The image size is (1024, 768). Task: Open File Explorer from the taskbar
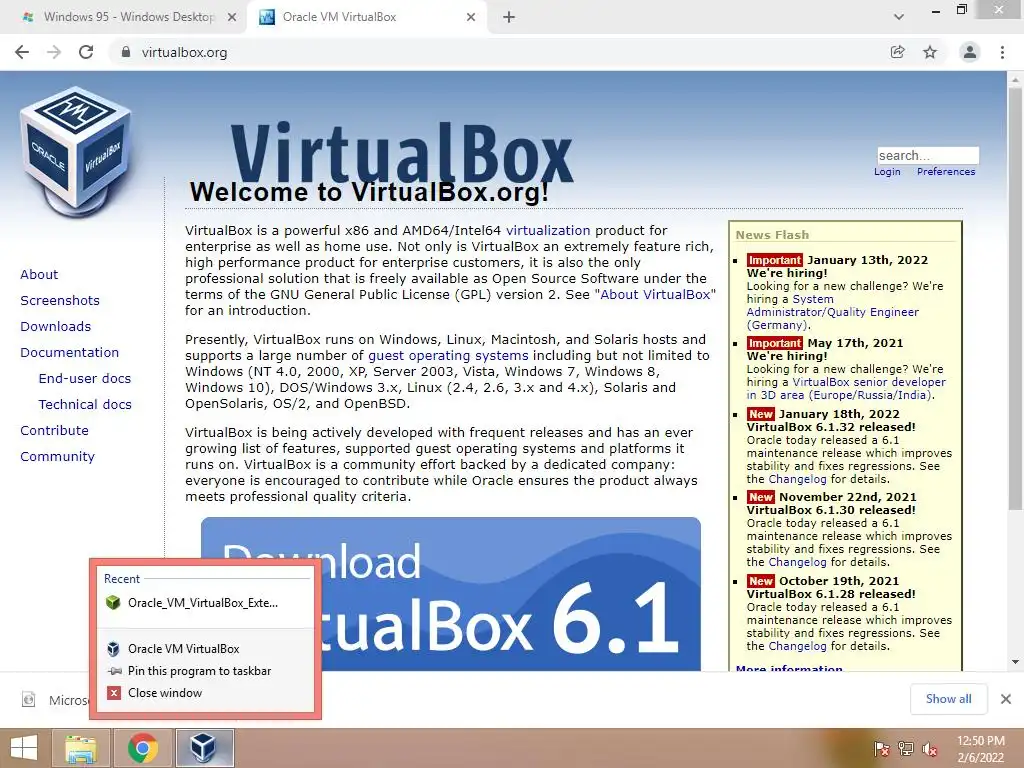(x=80, y=748)
